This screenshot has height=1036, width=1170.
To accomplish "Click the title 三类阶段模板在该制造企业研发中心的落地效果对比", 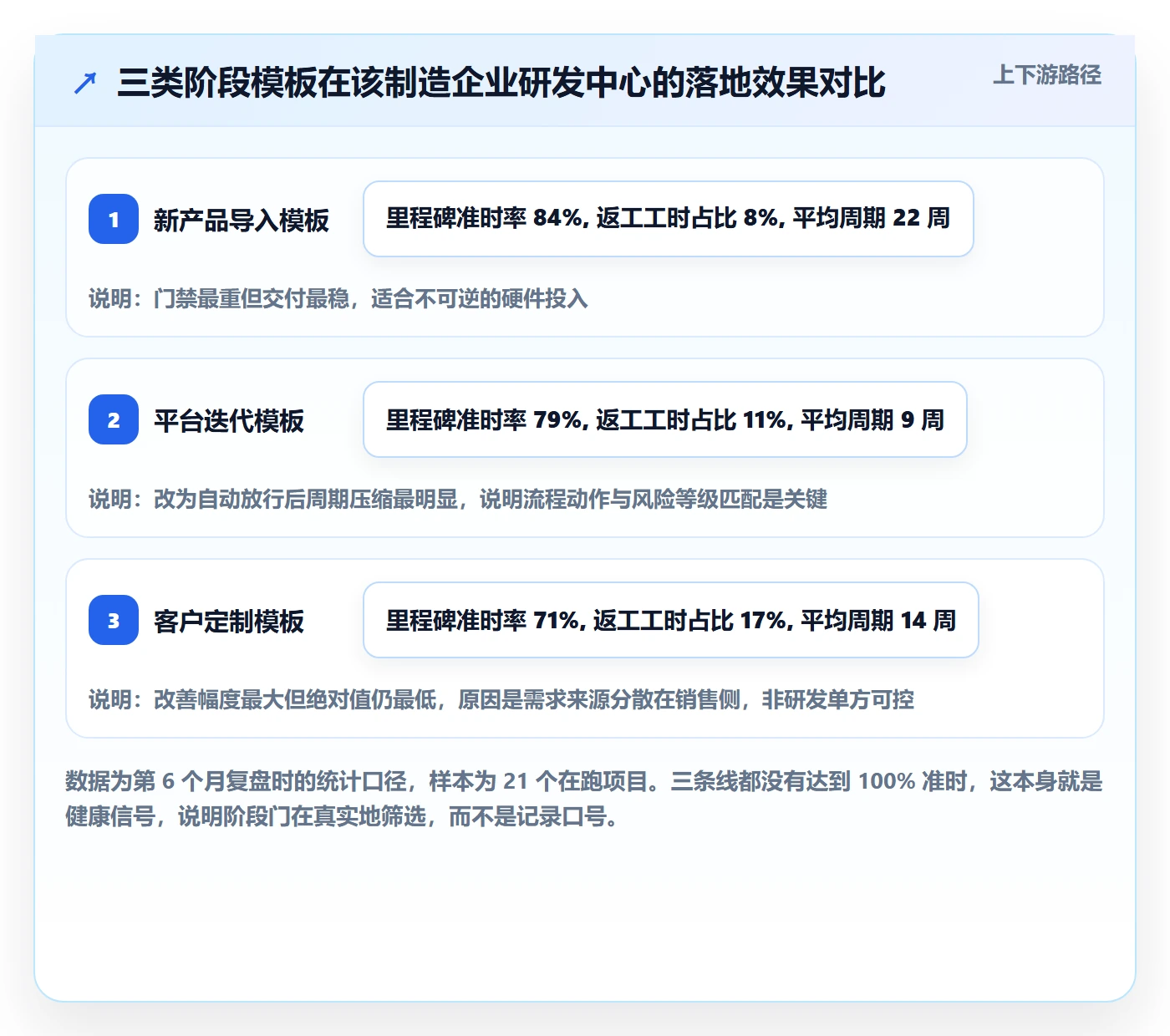I will tap(501, 83).
